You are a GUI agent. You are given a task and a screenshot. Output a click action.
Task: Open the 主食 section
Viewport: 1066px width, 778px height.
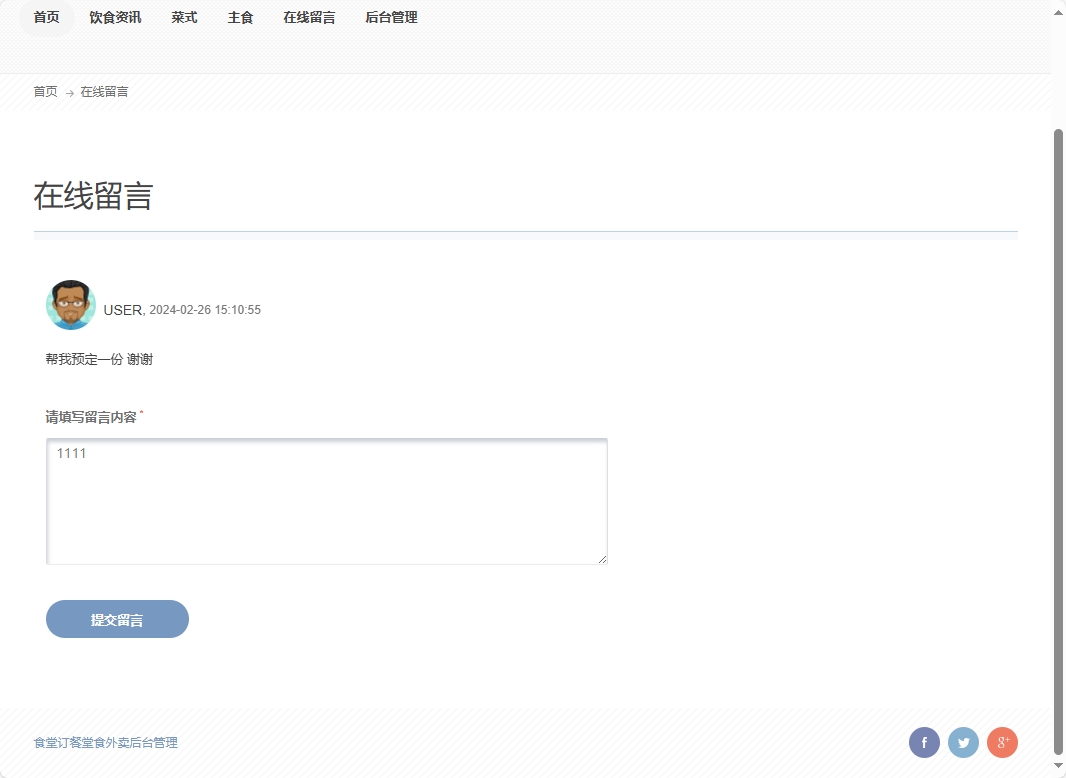240,17
